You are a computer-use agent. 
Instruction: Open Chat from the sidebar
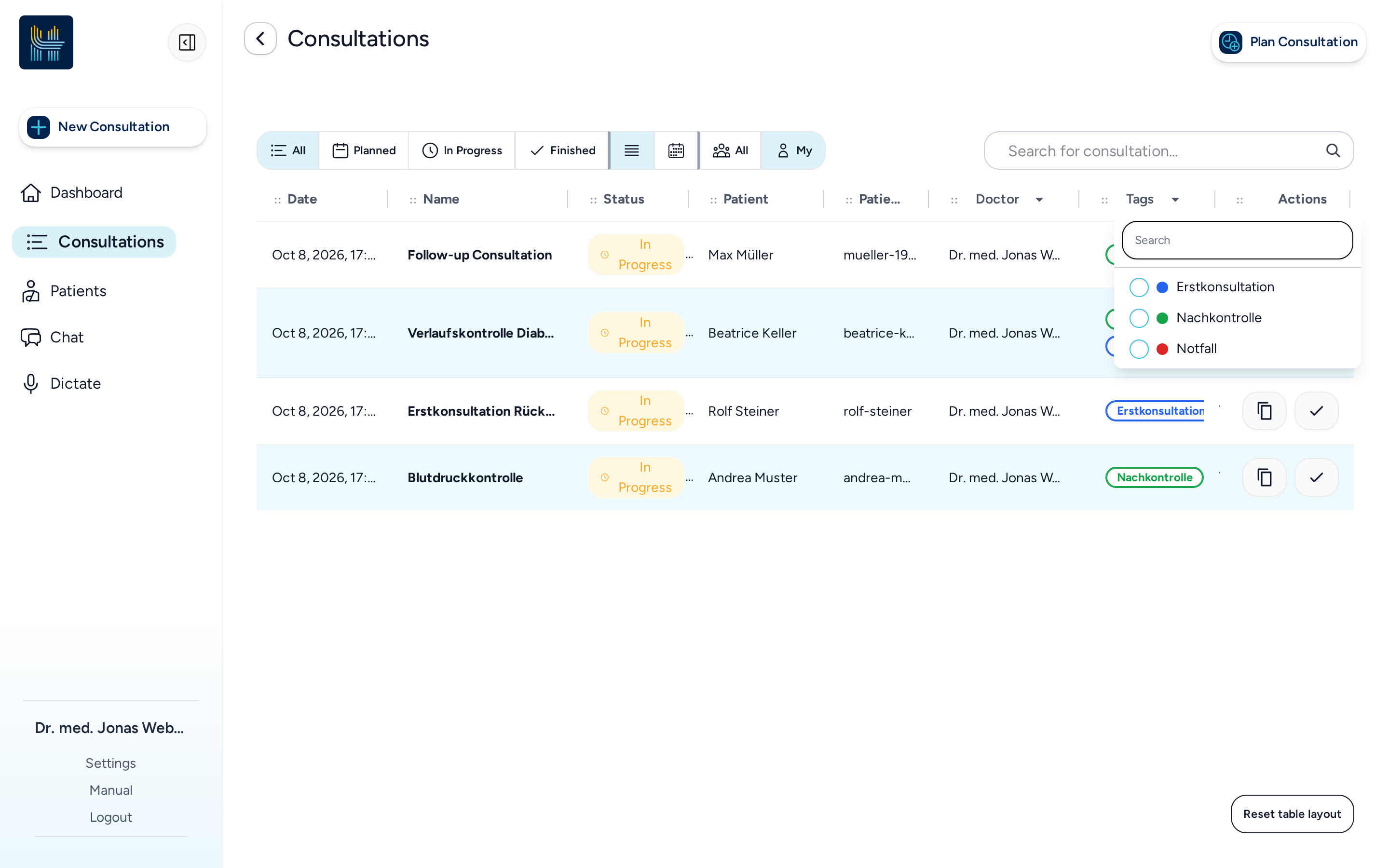52,338
